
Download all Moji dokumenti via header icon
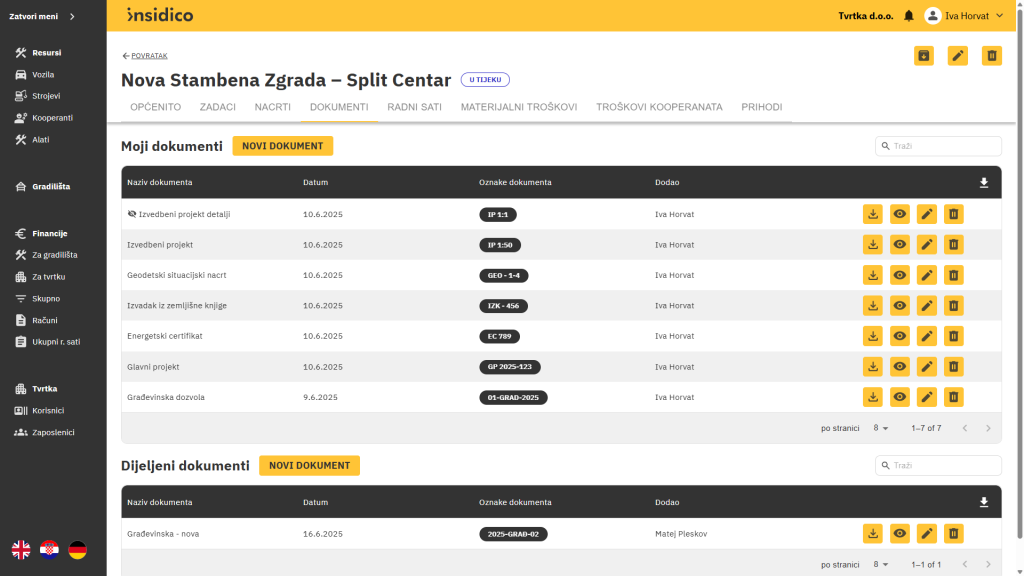(x=983, y=183)
